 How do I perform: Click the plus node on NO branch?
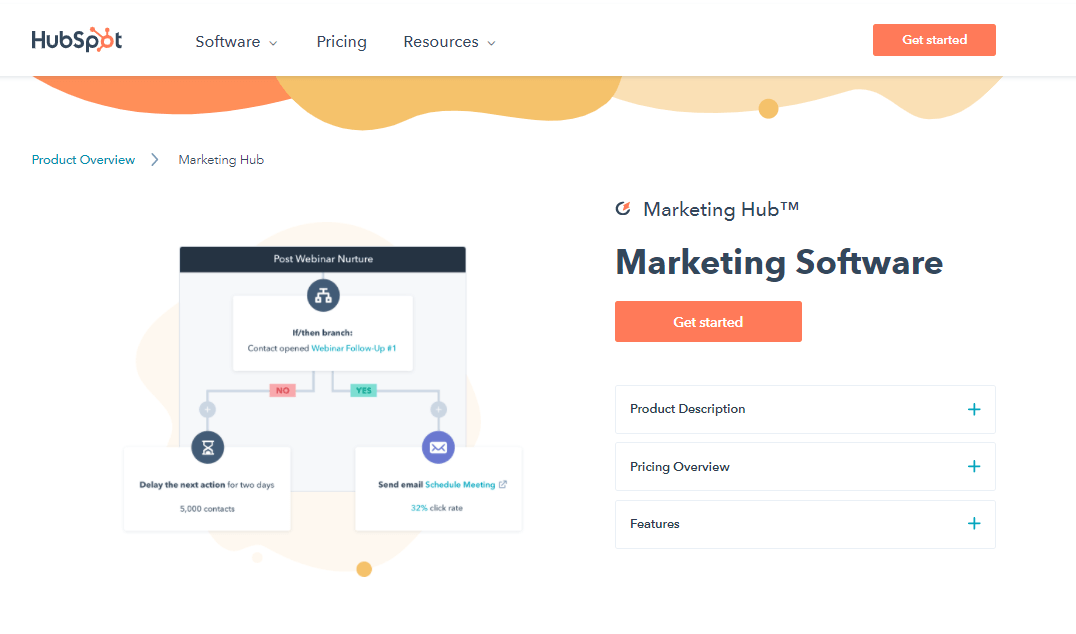click(x=207, y=410)
